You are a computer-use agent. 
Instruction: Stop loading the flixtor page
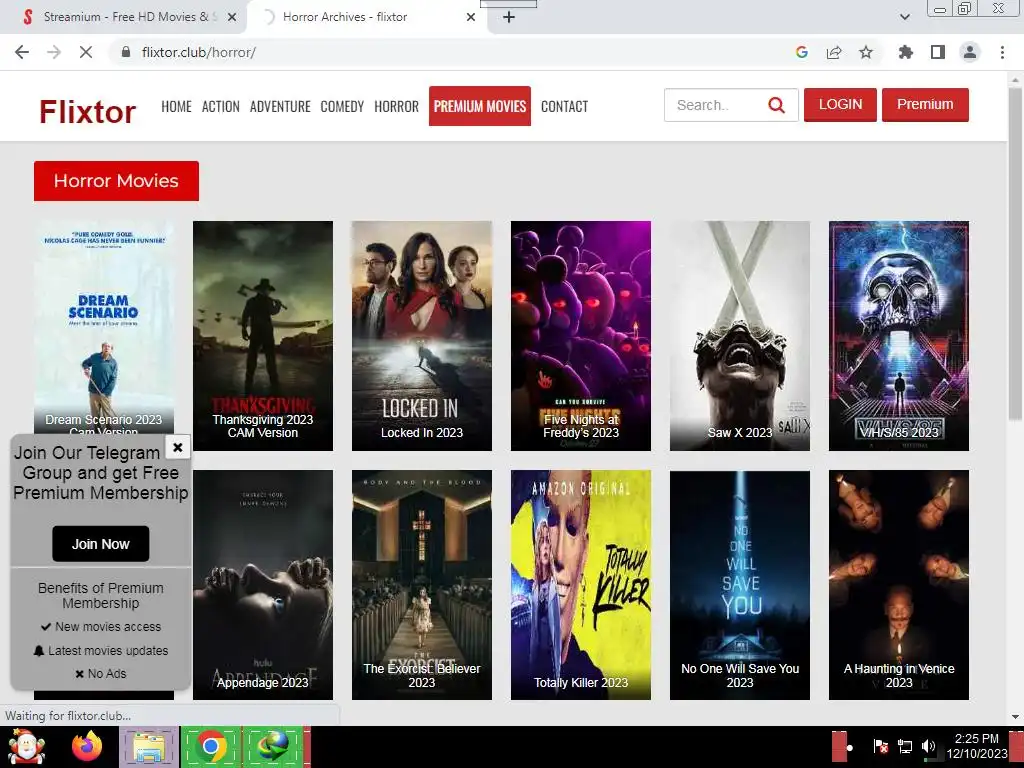tap(86, 52)
